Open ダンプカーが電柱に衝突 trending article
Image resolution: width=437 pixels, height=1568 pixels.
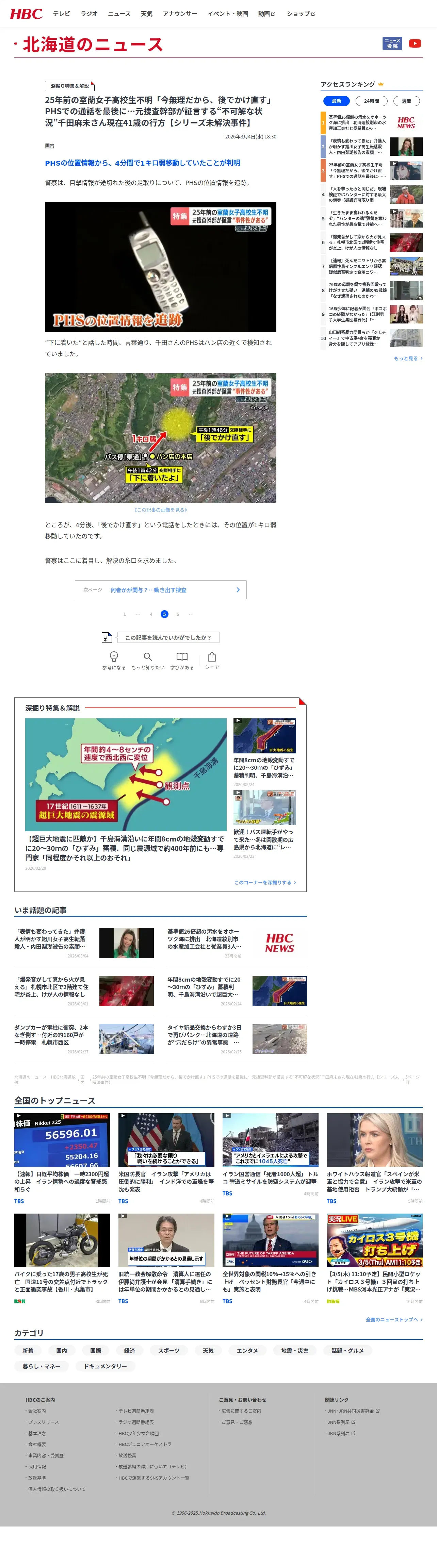coord(84,1039)
